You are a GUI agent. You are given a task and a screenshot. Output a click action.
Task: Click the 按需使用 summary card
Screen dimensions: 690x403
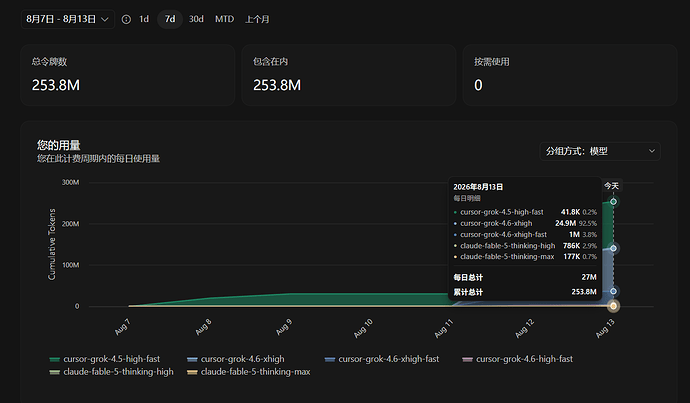click(570, 75)
